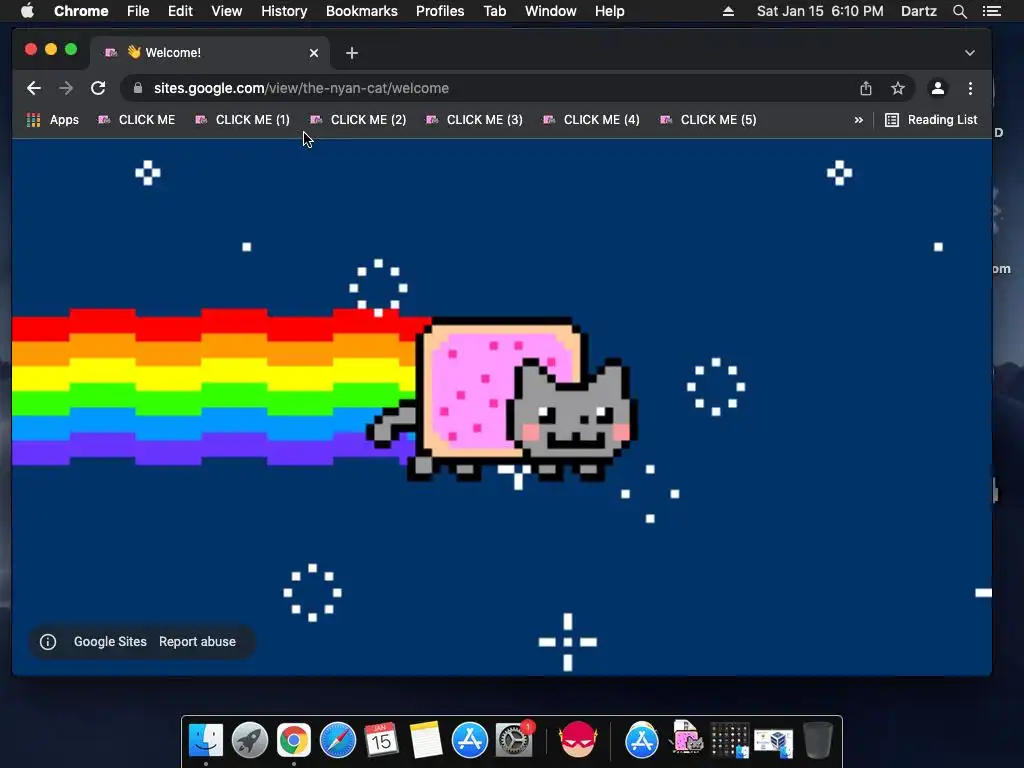1024x768 pixels.
Task: Open the CLICK ME (1) bookmark
Action: click(x=242, y=120)
